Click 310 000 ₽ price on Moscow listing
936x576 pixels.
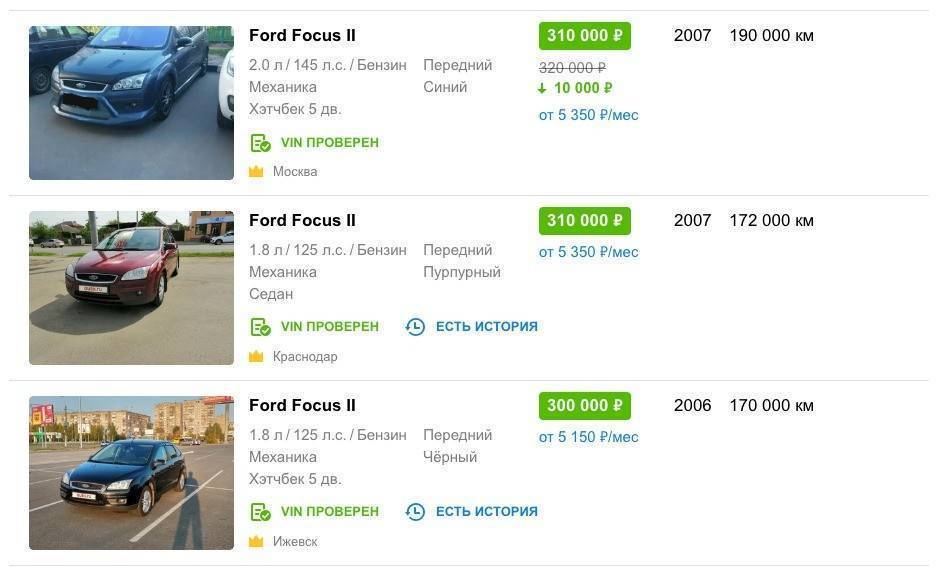click(x=585, y=36)
